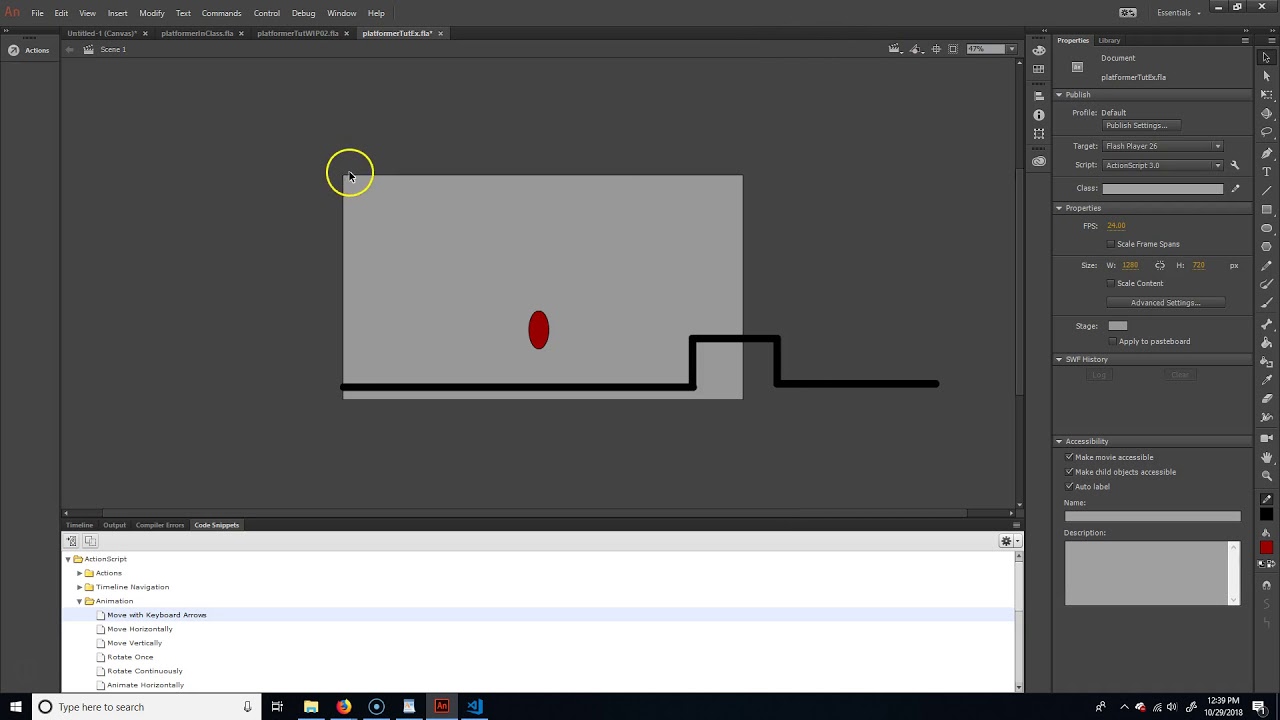This screenshot has height=720, width=1280.
Task: Select the Eraser tool
Action: tap(1266, 399)
